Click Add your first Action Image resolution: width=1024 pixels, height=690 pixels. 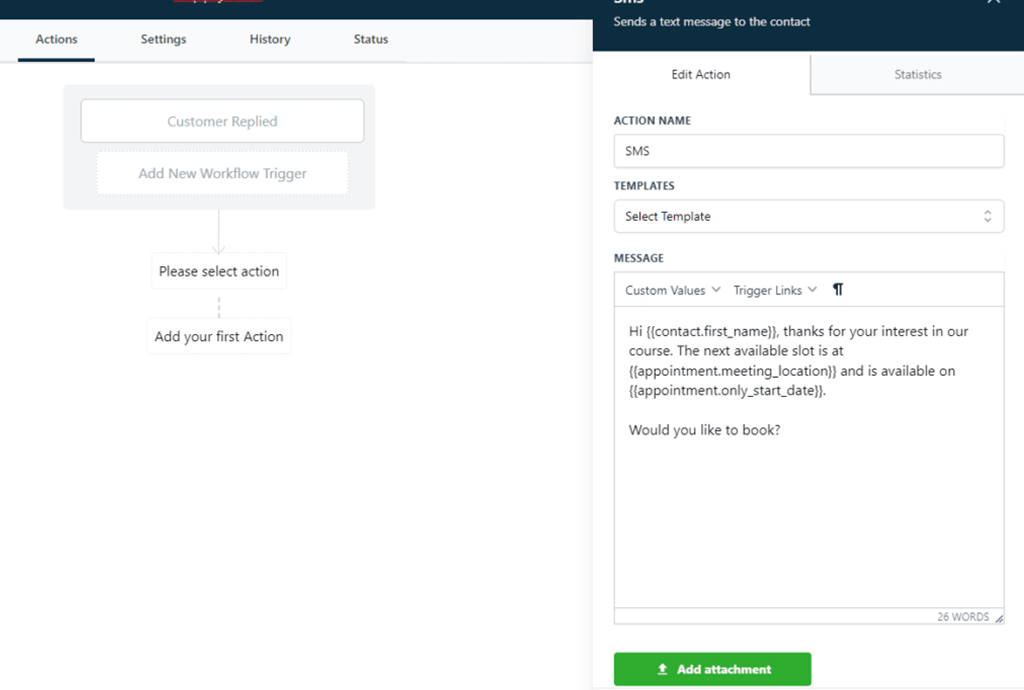coord(219,337)
